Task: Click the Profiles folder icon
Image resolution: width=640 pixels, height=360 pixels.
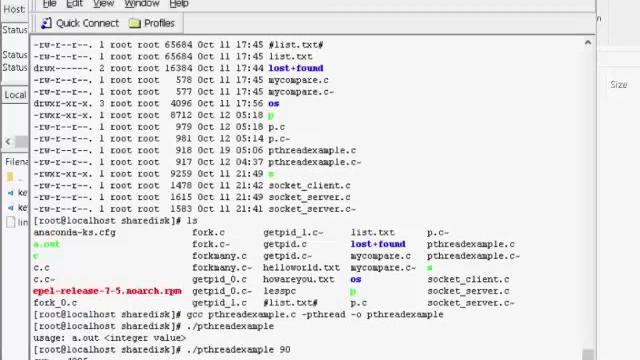Action: 134,23
